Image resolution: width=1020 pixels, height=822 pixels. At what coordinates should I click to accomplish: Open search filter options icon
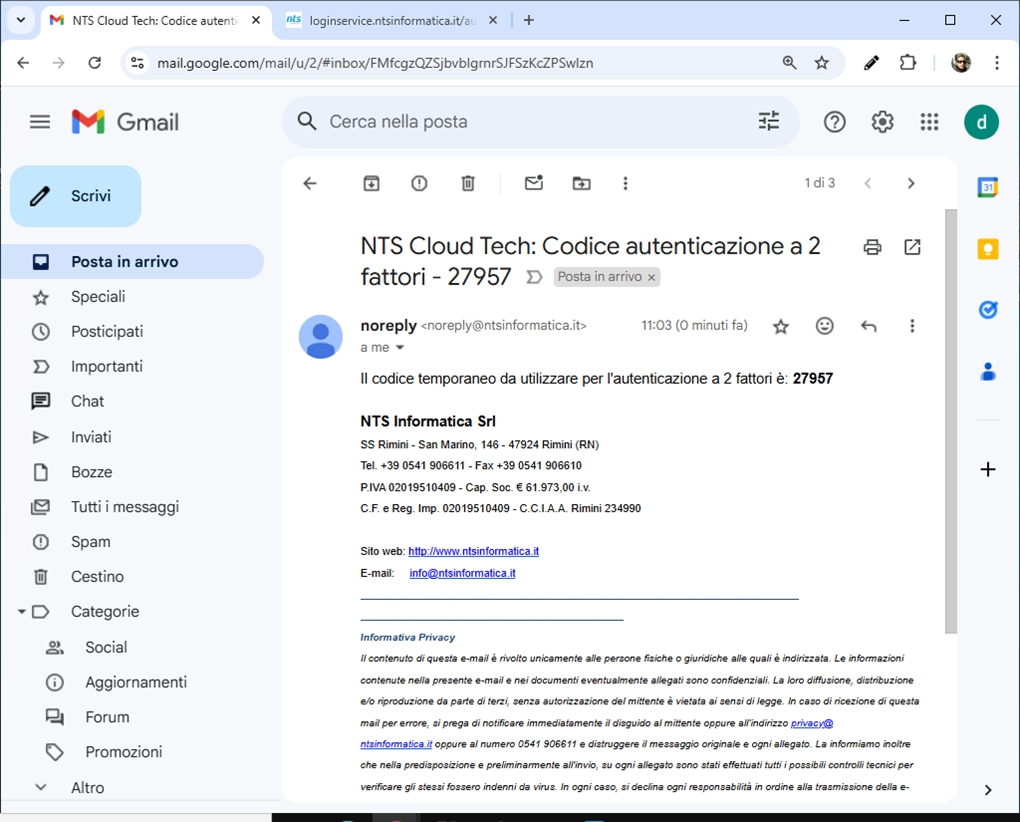(x=769, y=121)
